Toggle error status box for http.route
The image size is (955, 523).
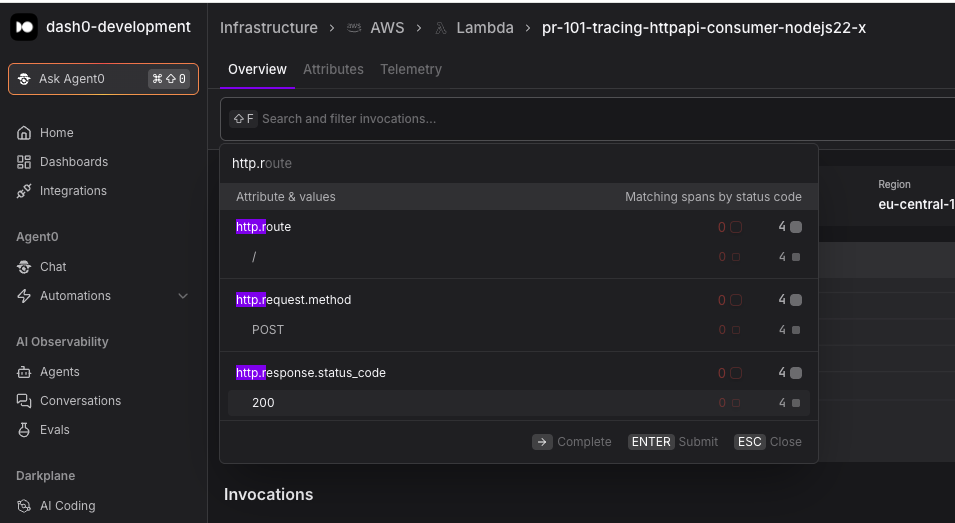pos(736,227)
